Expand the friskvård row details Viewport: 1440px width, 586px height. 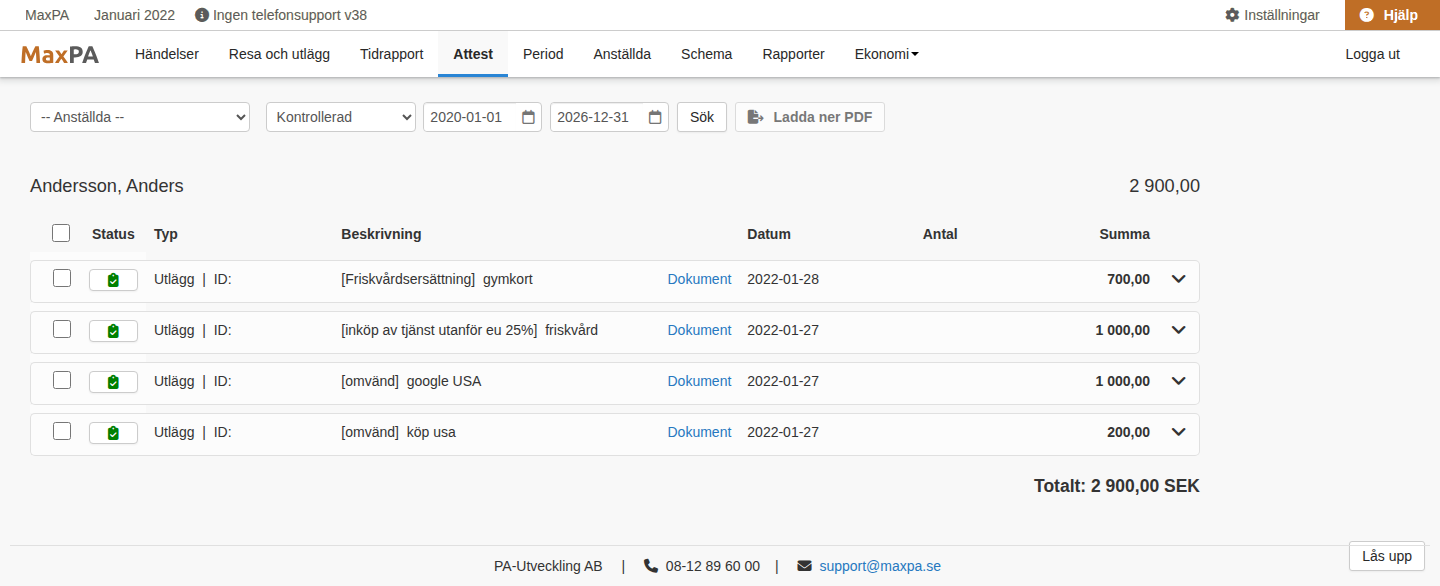pos(1178,330)
